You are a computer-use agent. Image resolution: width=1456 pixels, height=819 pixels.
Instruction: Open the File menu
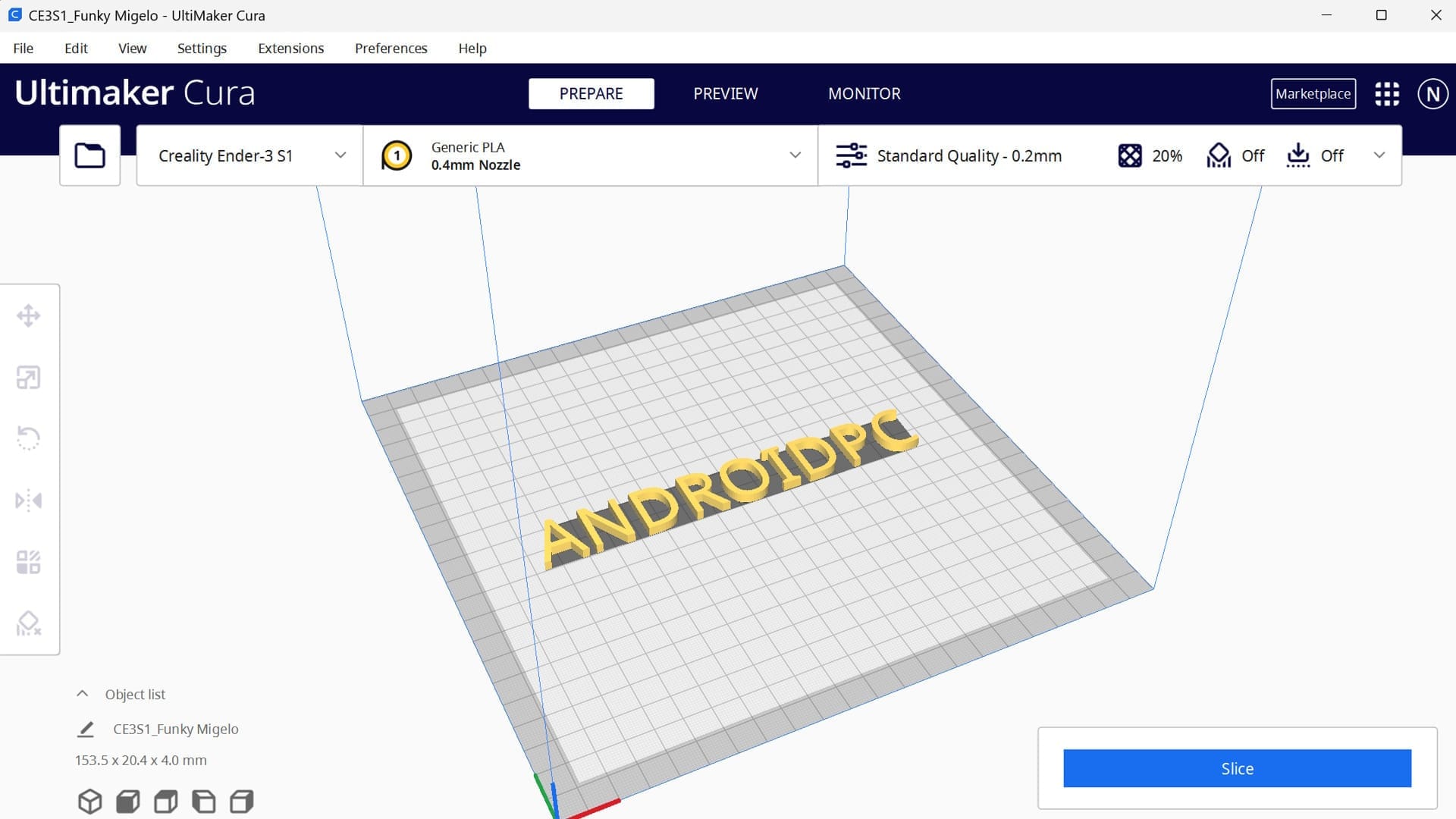pos(24,48)
